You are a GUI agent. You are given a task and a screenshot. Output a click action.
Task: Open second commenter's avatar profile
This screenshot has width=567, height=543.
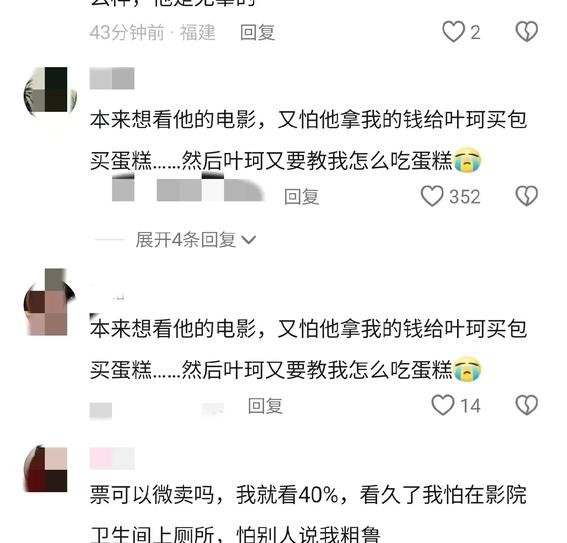[x=50, y=302]
